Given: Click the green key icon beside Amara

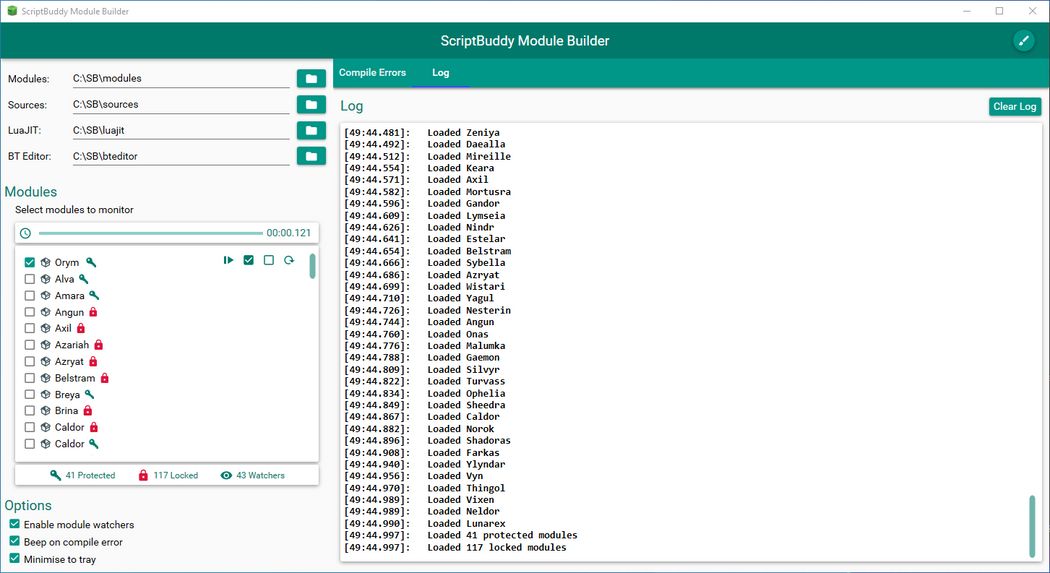Looking at the screenshot, I should (x=95, y=296).
